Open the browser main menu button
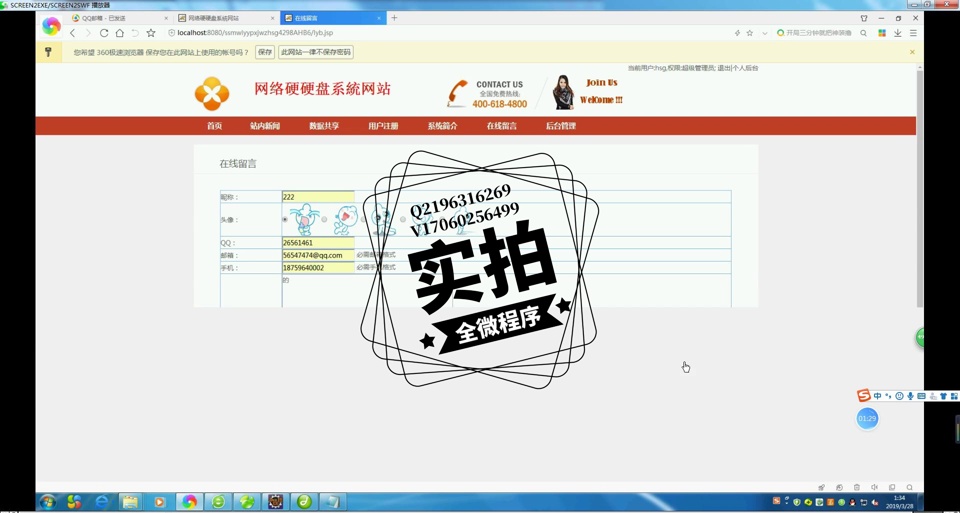960x513 pixels. point(913,33)
